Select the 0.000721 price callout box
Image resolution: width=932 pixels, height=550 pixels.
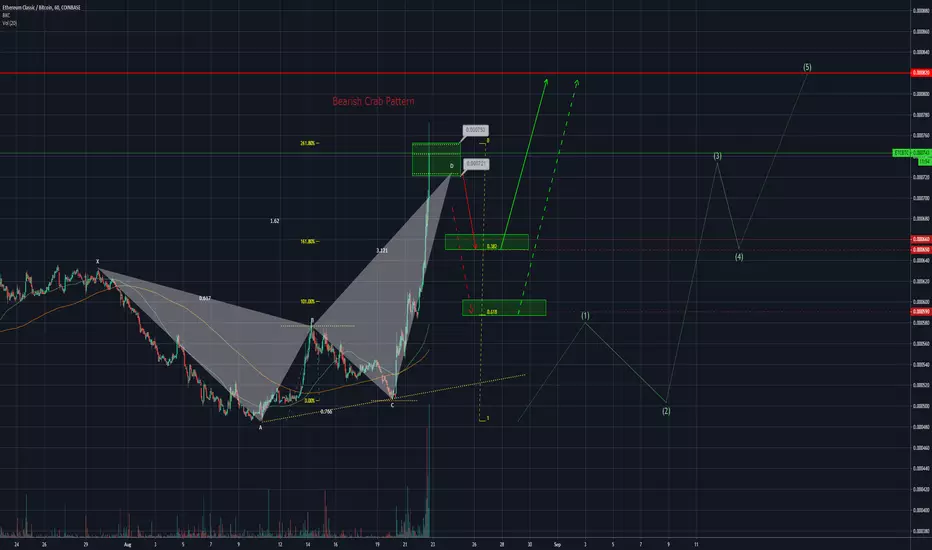click(477, 164)
